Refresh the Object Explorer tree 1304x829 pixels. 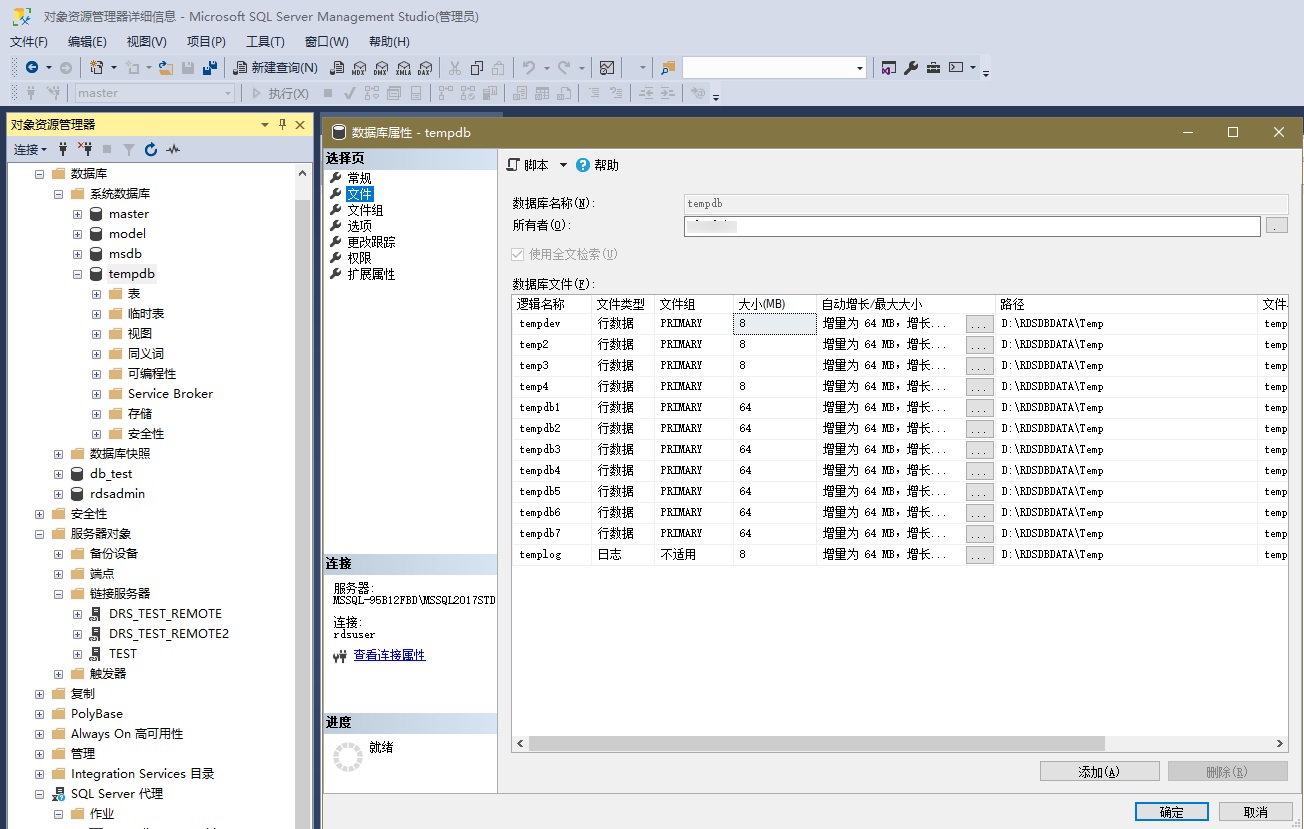[x=151, y=149]
